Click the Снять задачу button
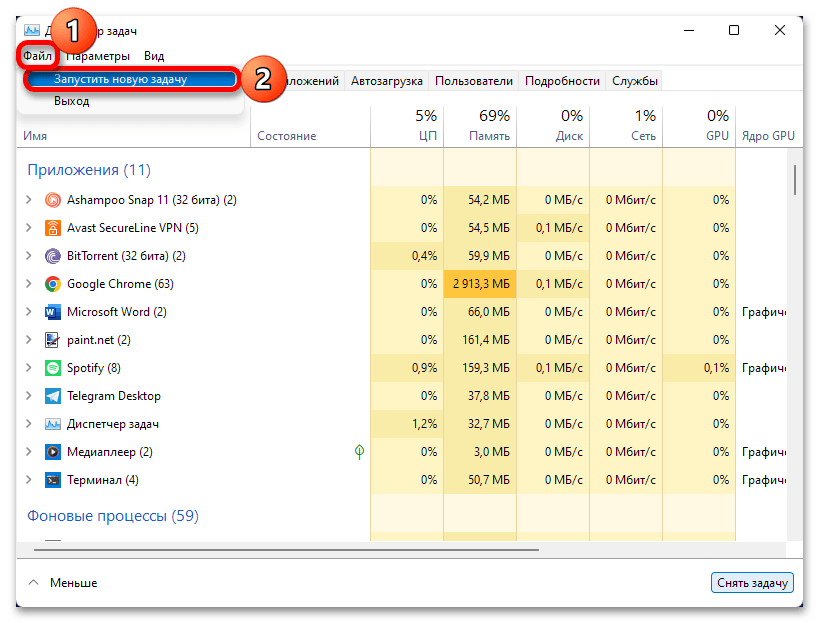This screenshot has width=819, height=623. coord(752,583)
